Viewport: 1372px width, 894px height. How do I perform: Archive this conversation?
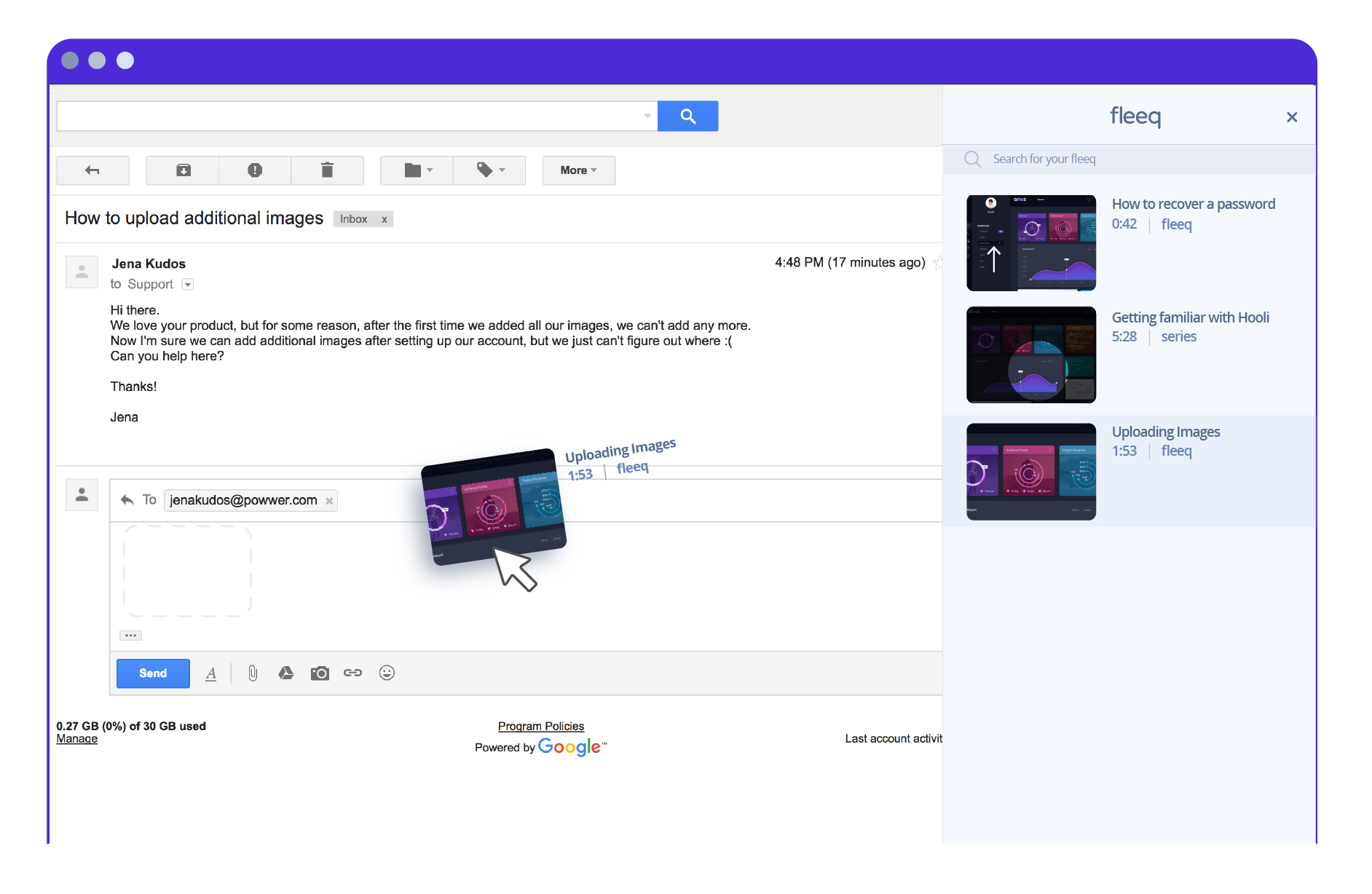pyautogui.click(x=183, y=170)
